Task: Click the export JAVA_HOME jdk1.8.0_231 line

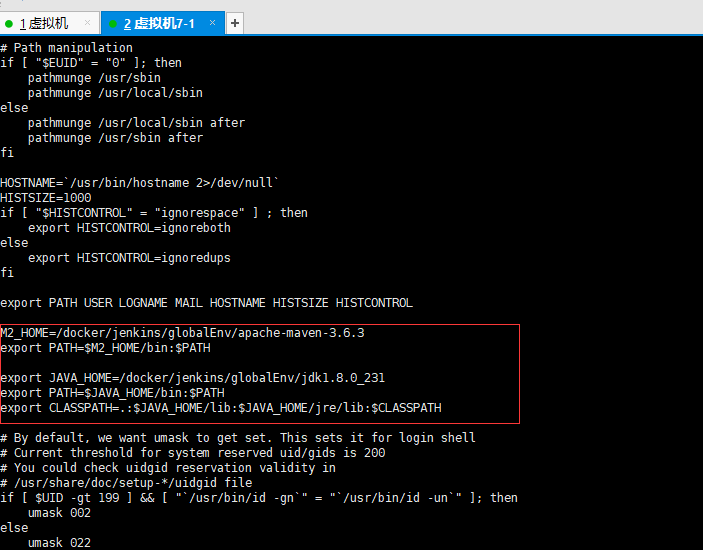Action: 192,378
